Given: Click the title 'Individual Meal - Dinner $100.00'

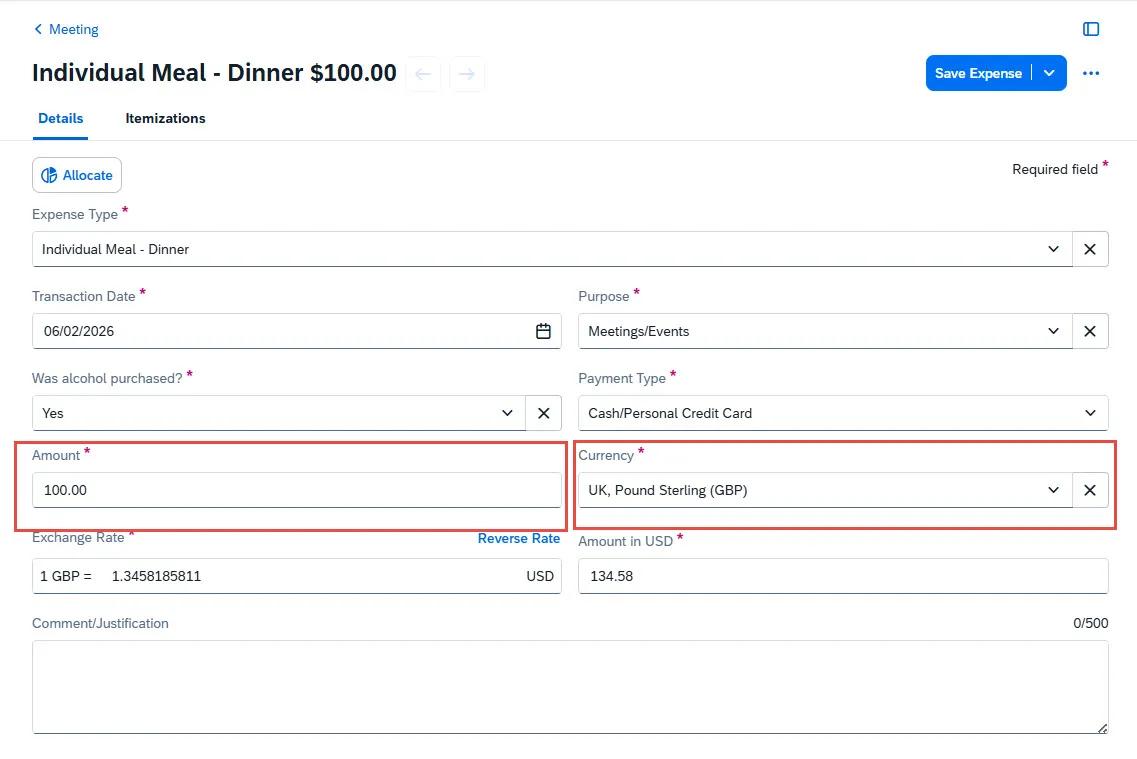Looking at the screenshot, I should (214, 73).
